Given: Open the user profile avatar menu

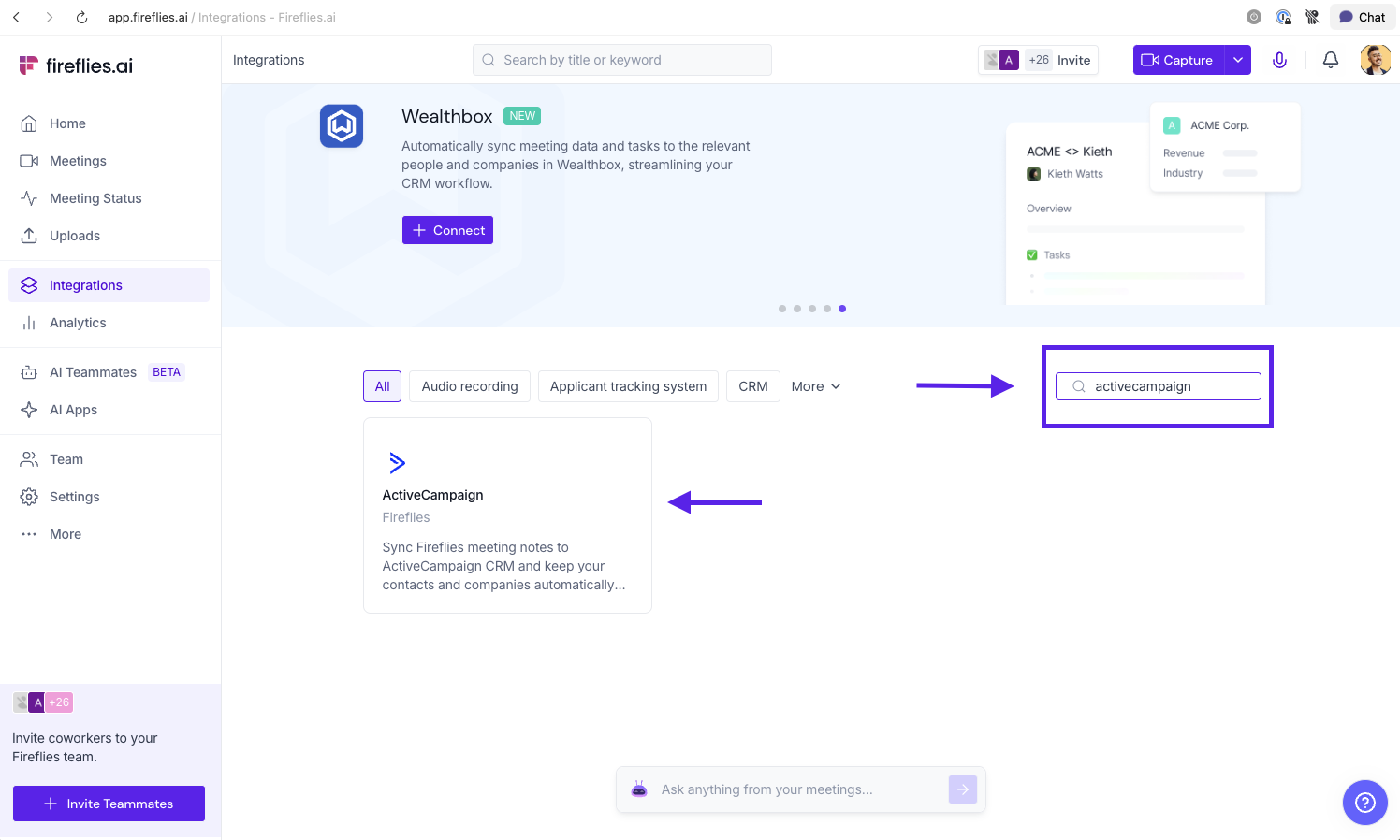Looking at the screenshot, I should click(x=1375, y=60).
